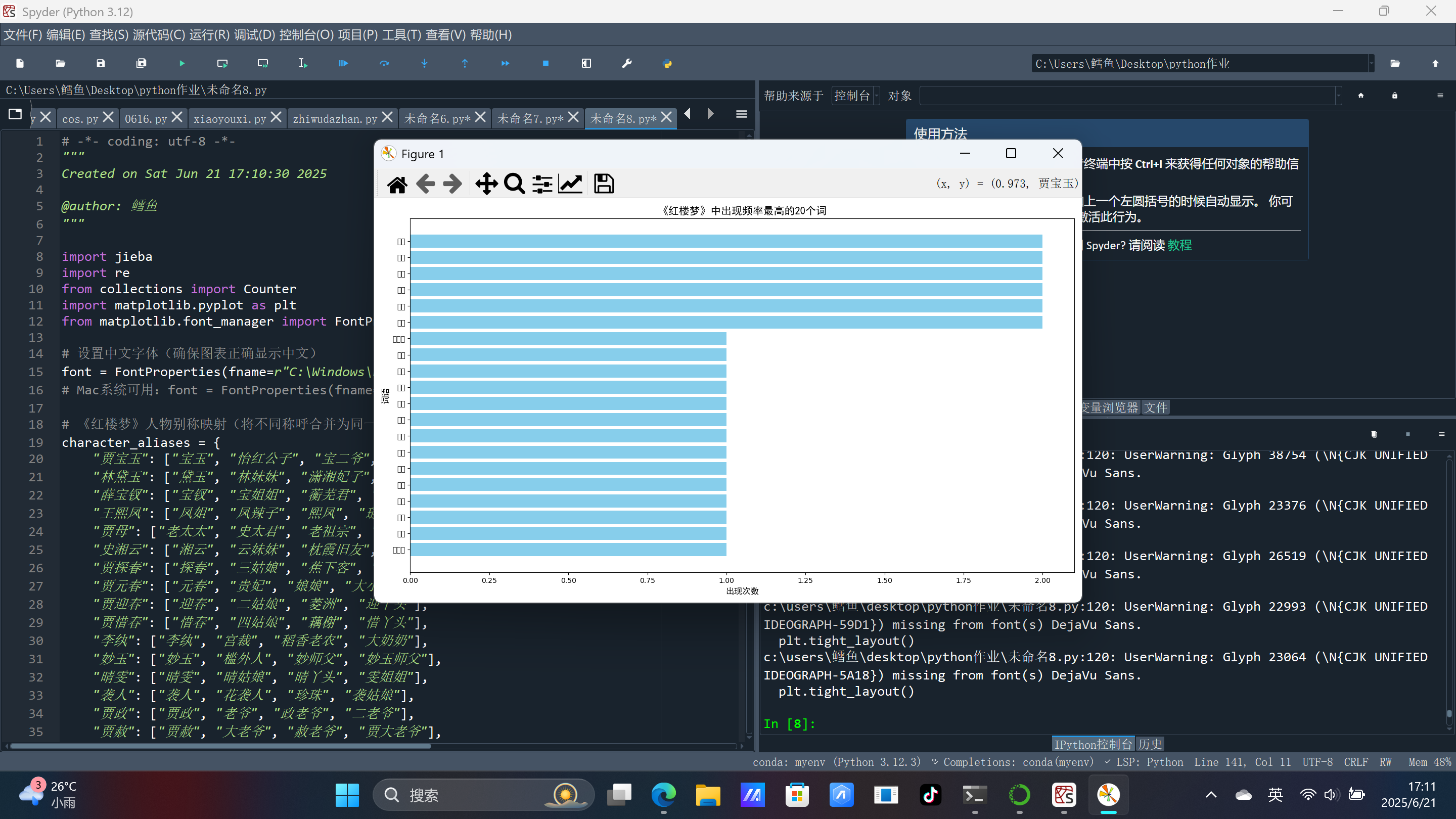Screen dimensions: 1456x819
Task: Toggle the maximize current pane icon
Action: click(586, 63)
